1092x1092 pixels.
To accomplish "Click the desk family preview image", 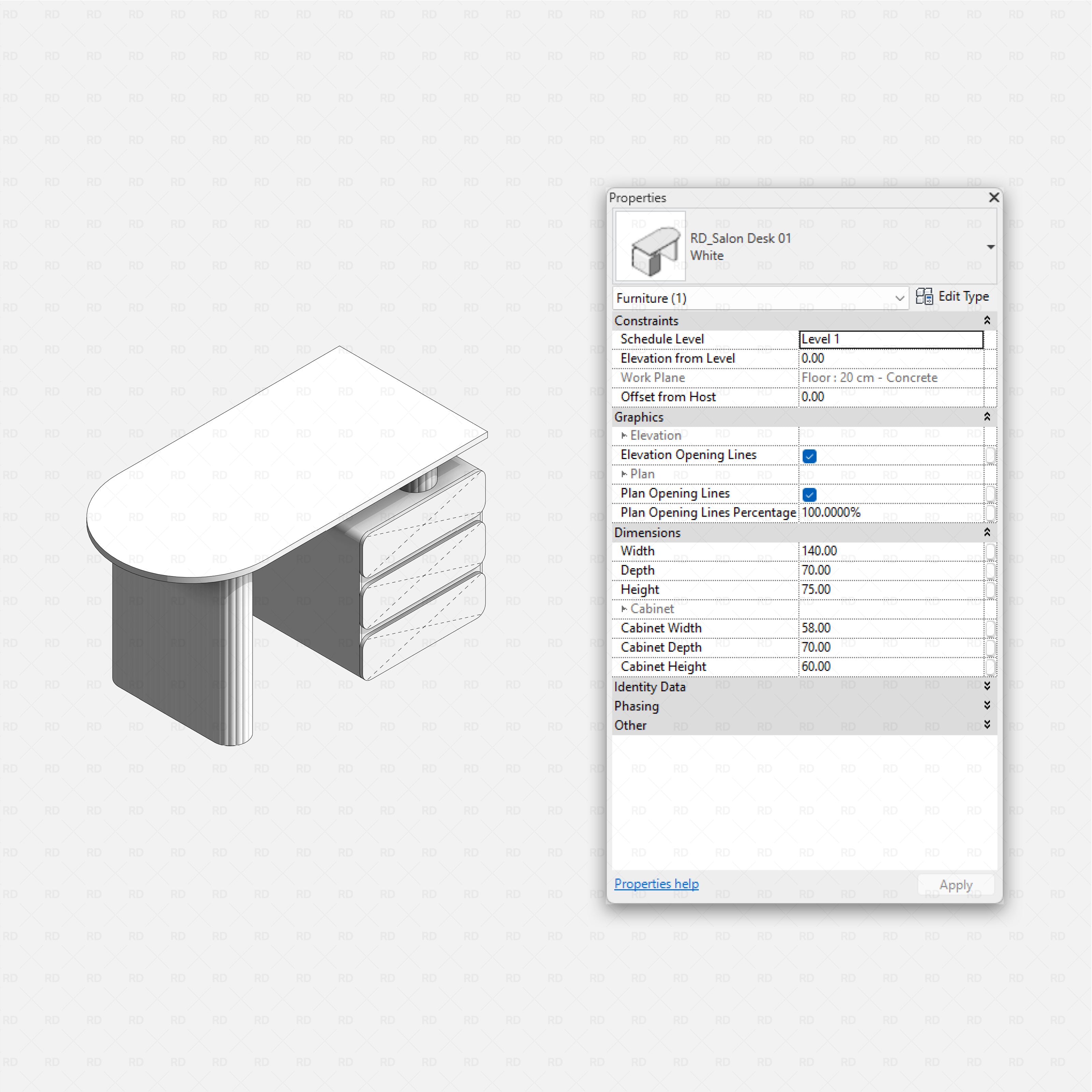I will pos(650,246).
